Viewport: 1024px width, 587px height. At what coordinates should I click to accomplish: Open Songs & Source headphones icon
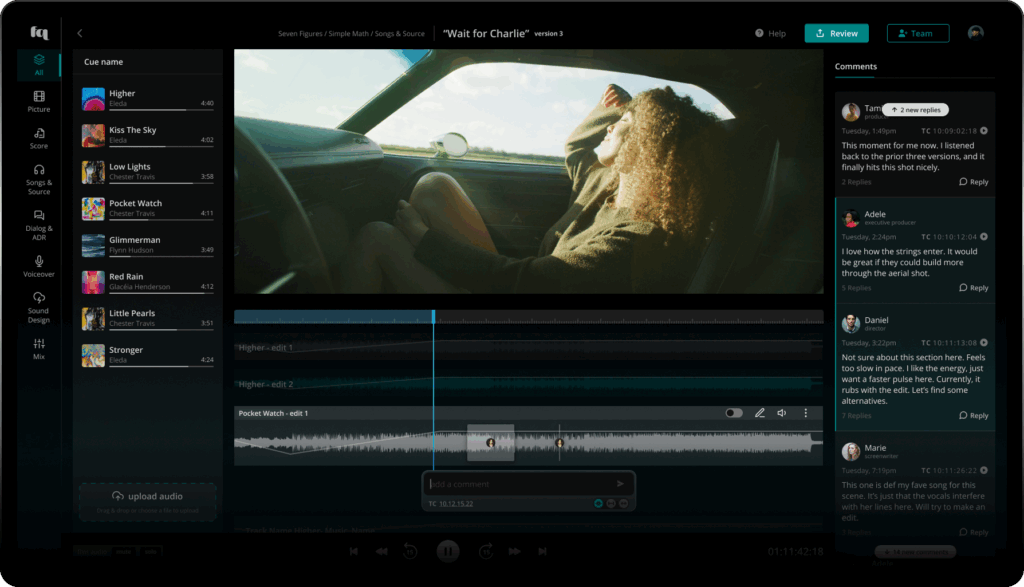click(x=39, y=178)
